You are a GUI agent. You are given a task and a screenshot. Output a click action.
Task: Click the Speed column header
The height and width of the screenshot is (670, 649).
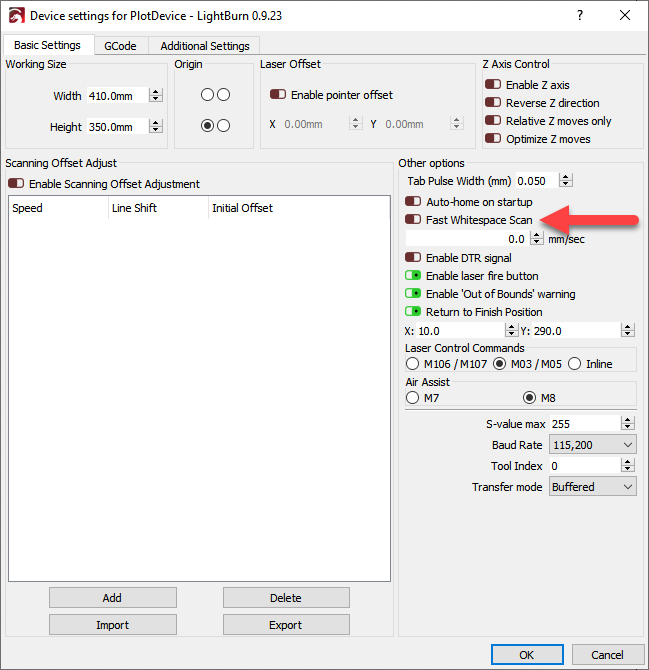pos(59,208)
